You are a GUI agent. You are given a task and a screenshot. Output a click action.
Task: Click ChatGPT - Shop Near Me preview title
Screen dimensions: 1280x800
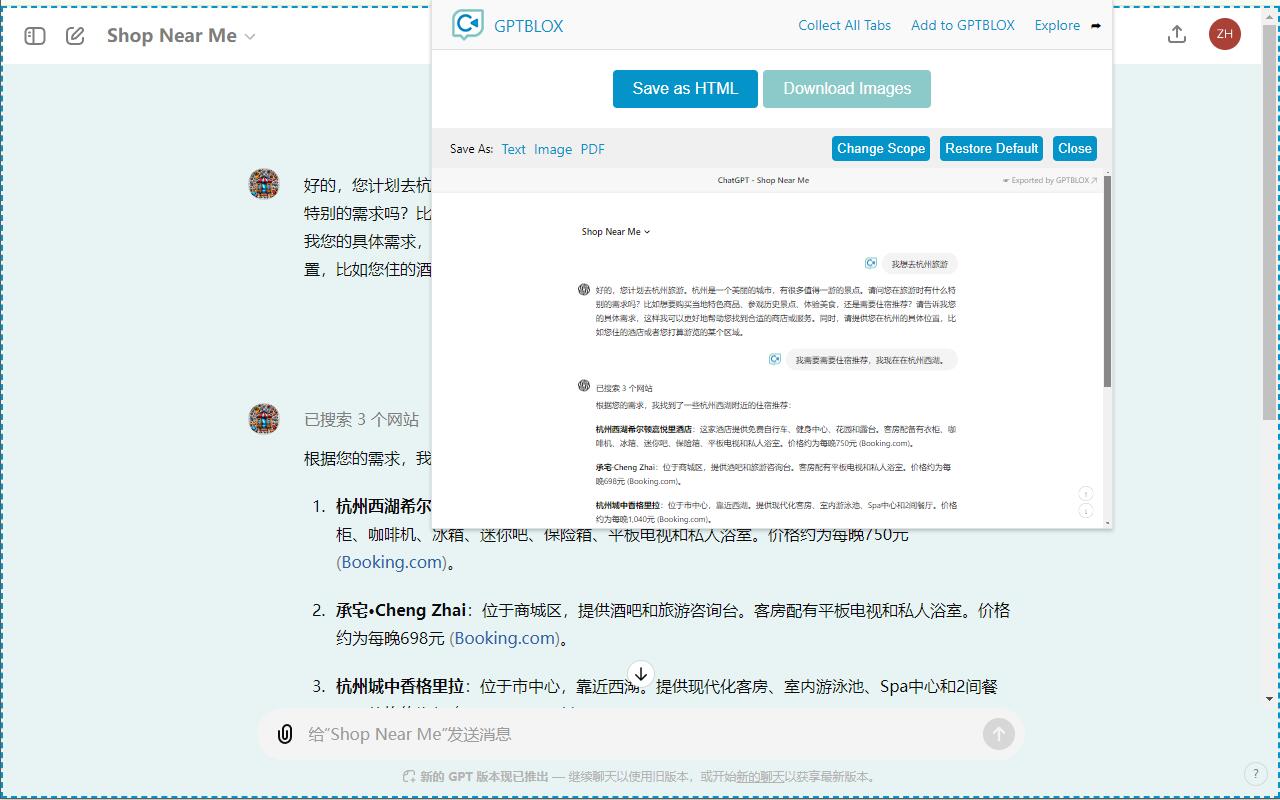763,181
